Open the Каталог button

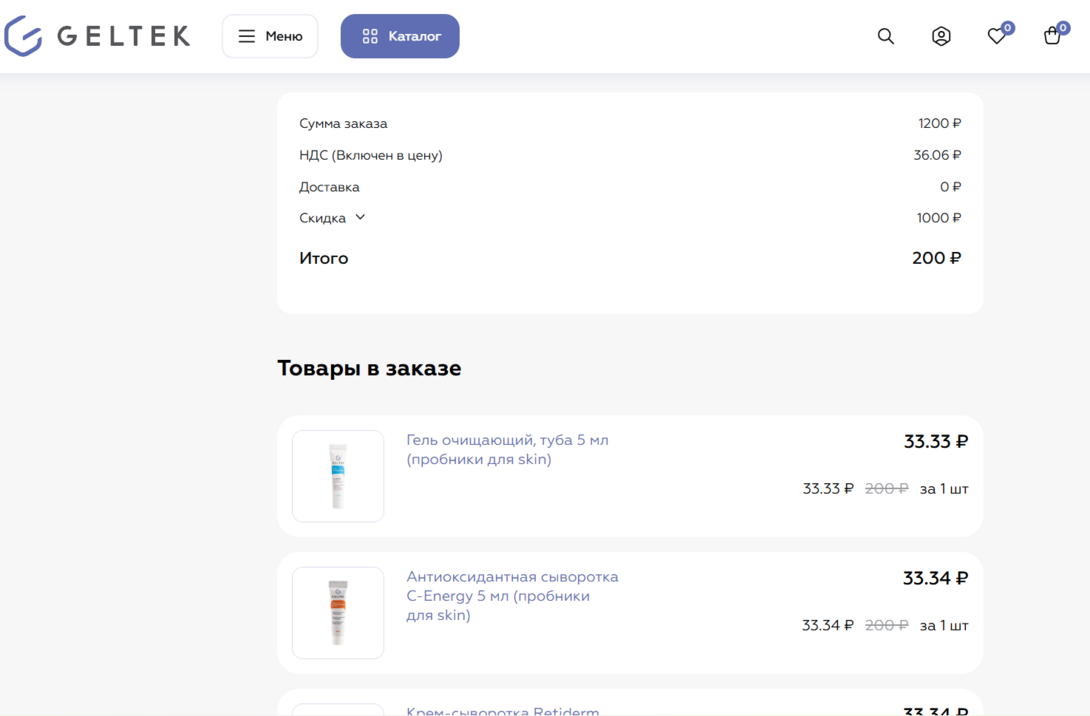pos(400,36)
